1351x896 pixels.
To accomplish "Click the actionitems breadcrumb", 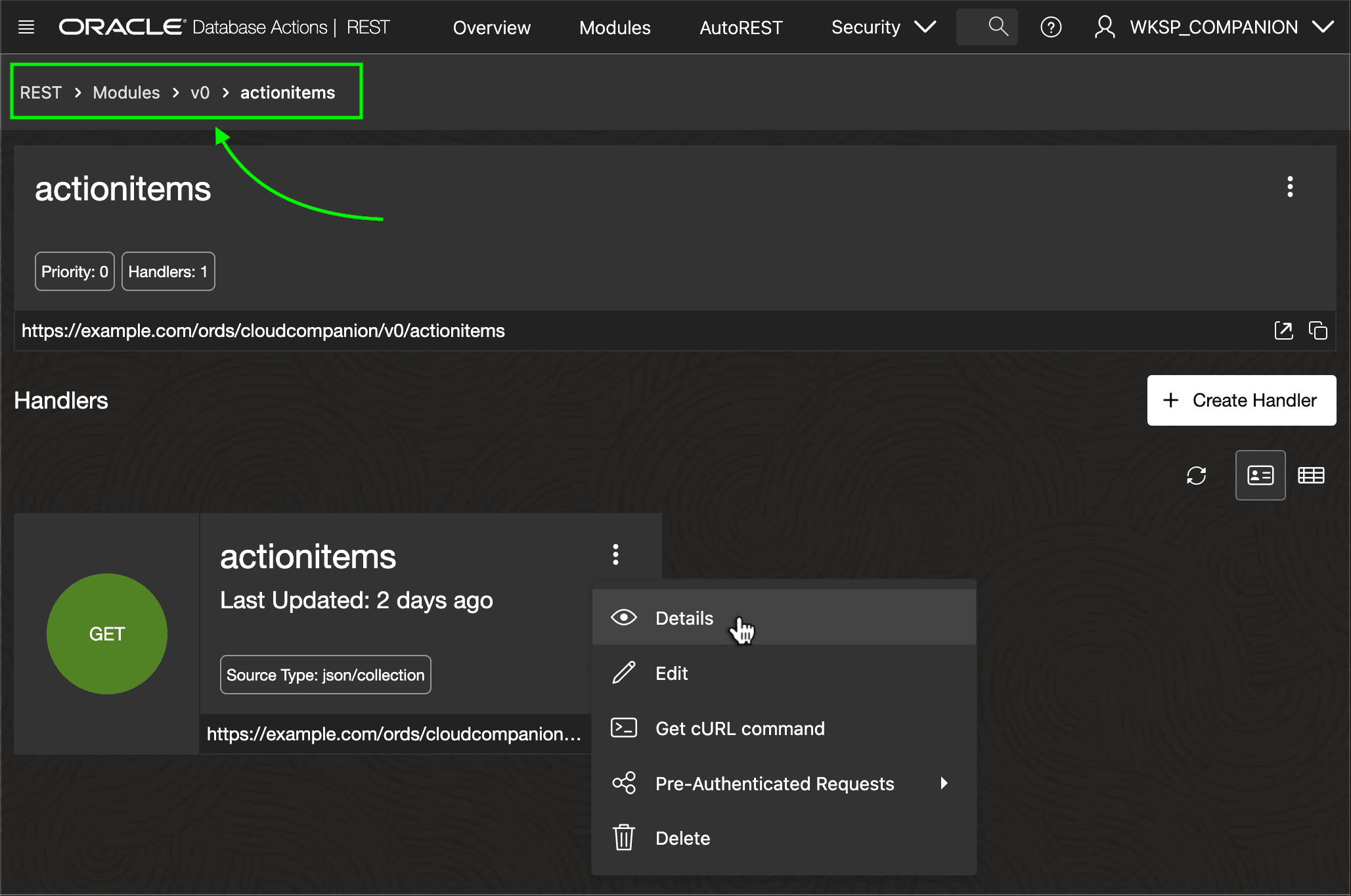I will point(288,93).
